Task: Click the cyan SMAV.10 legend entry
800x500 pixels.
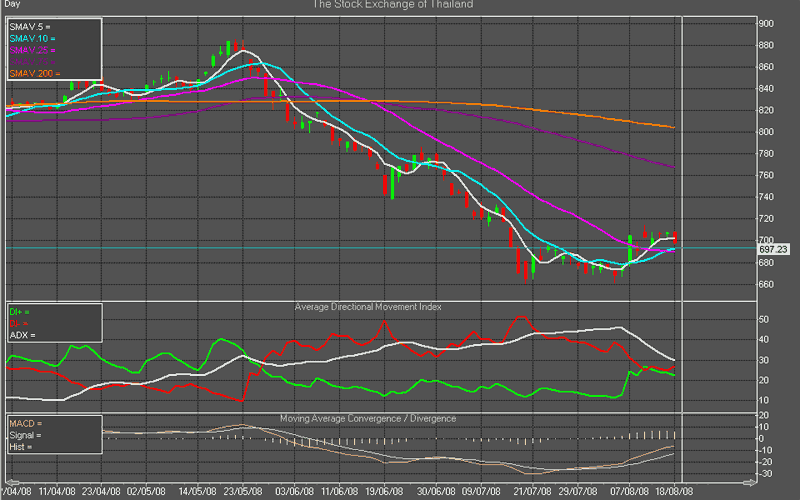Action: 32,38
